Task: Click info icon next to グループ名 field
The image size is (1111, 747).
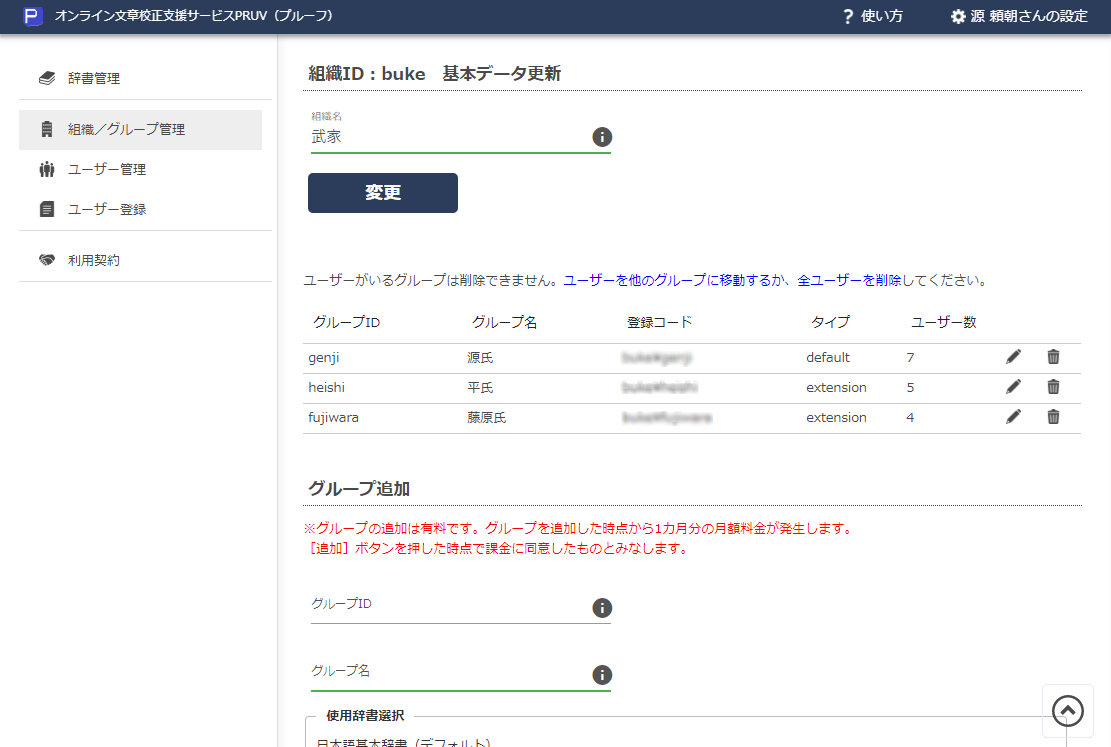Action: pyautogui.click(x=602, y=674)
